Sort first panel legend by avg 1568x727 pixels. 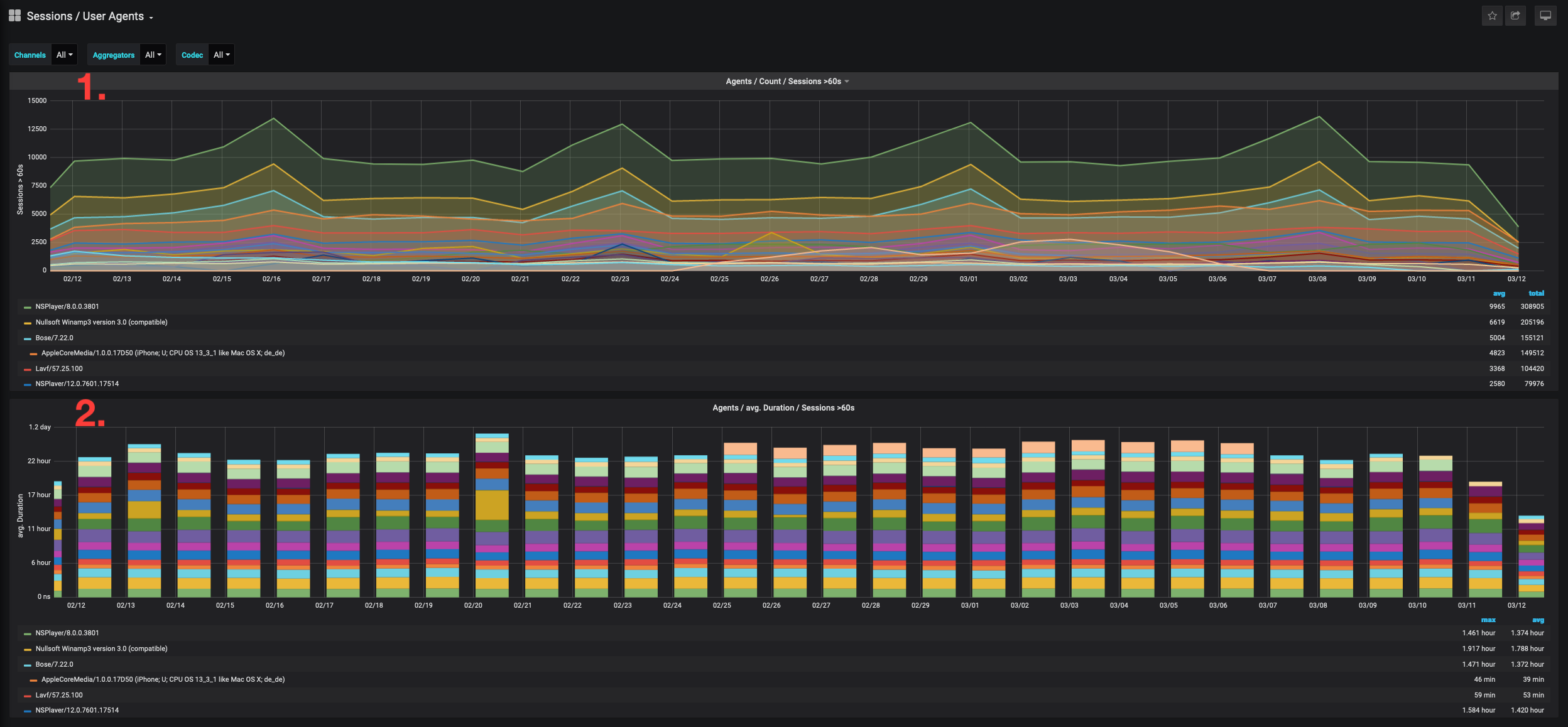click(x=1499, y=293)
